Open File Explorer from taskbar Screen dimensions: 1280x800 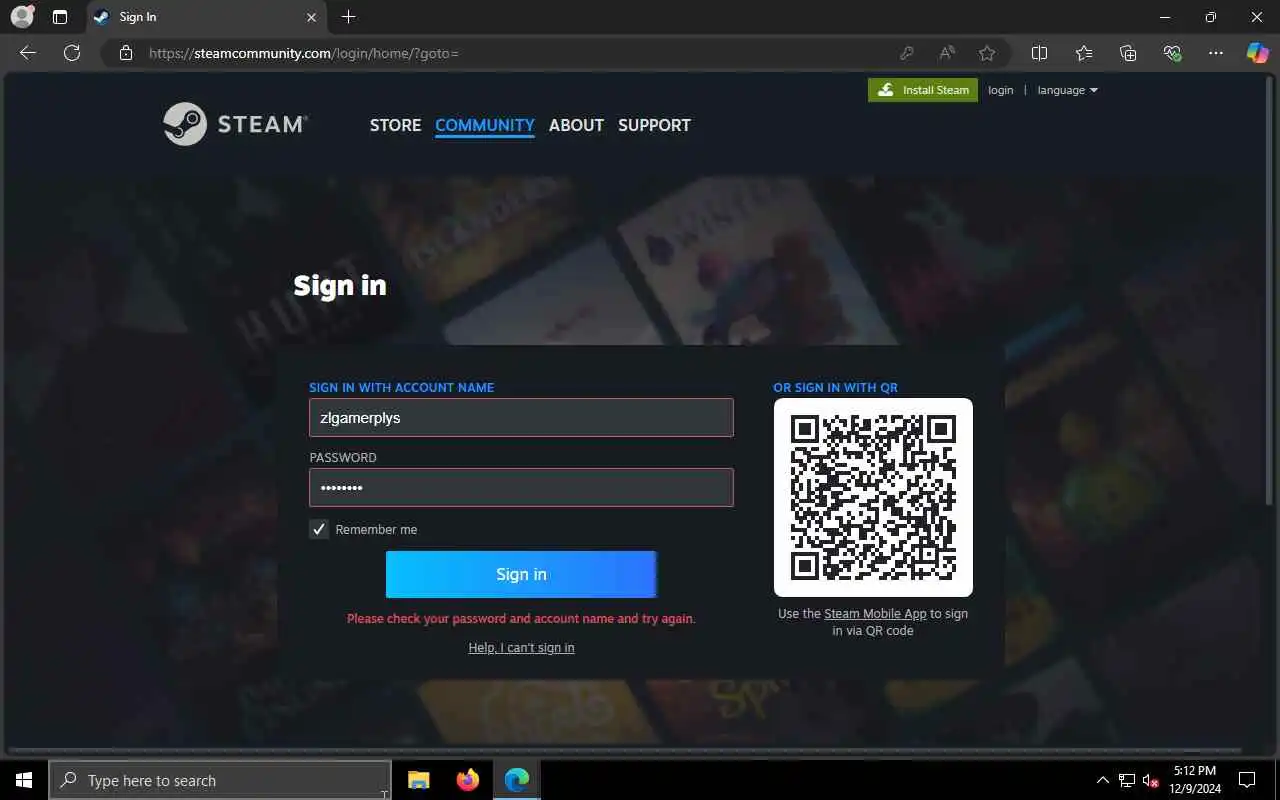[419, 780]
